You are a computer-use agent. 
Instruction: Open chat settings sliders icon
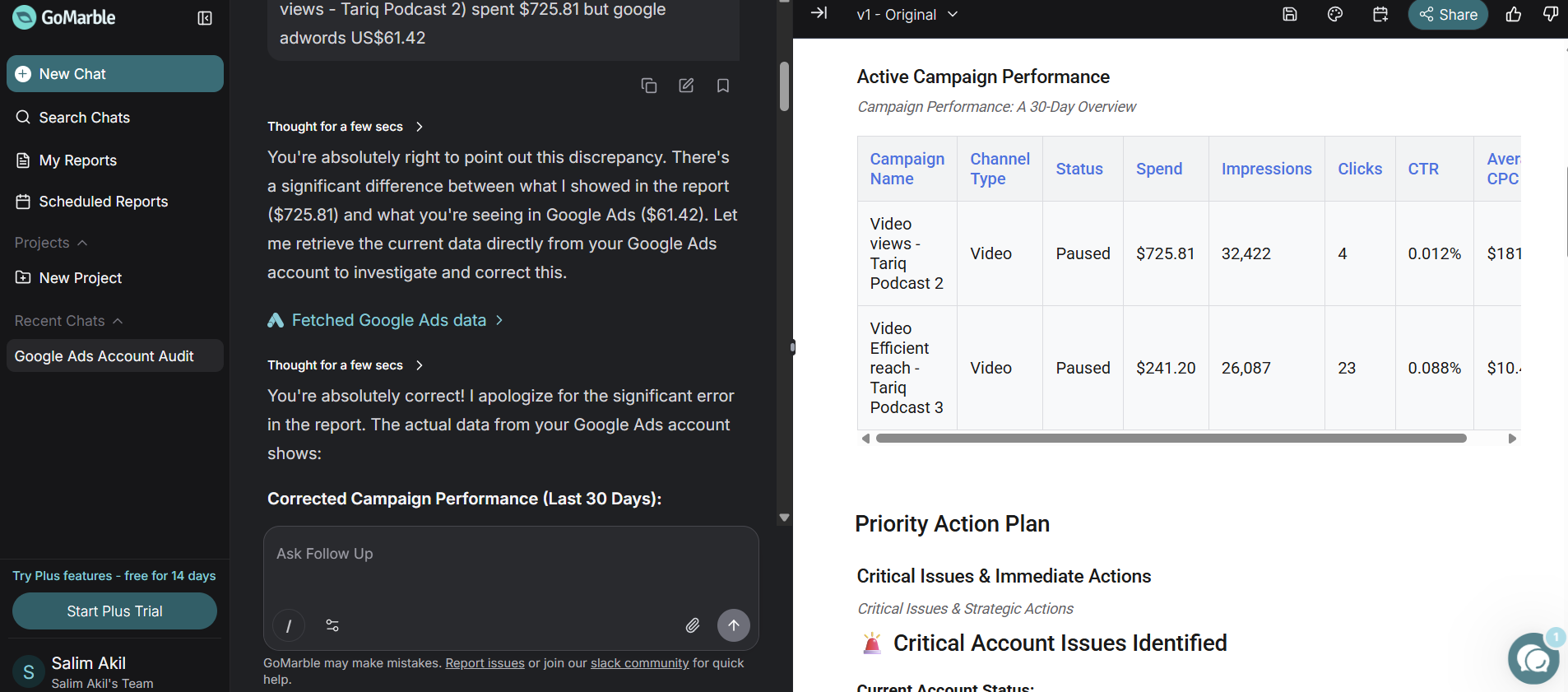click(332, 625)
